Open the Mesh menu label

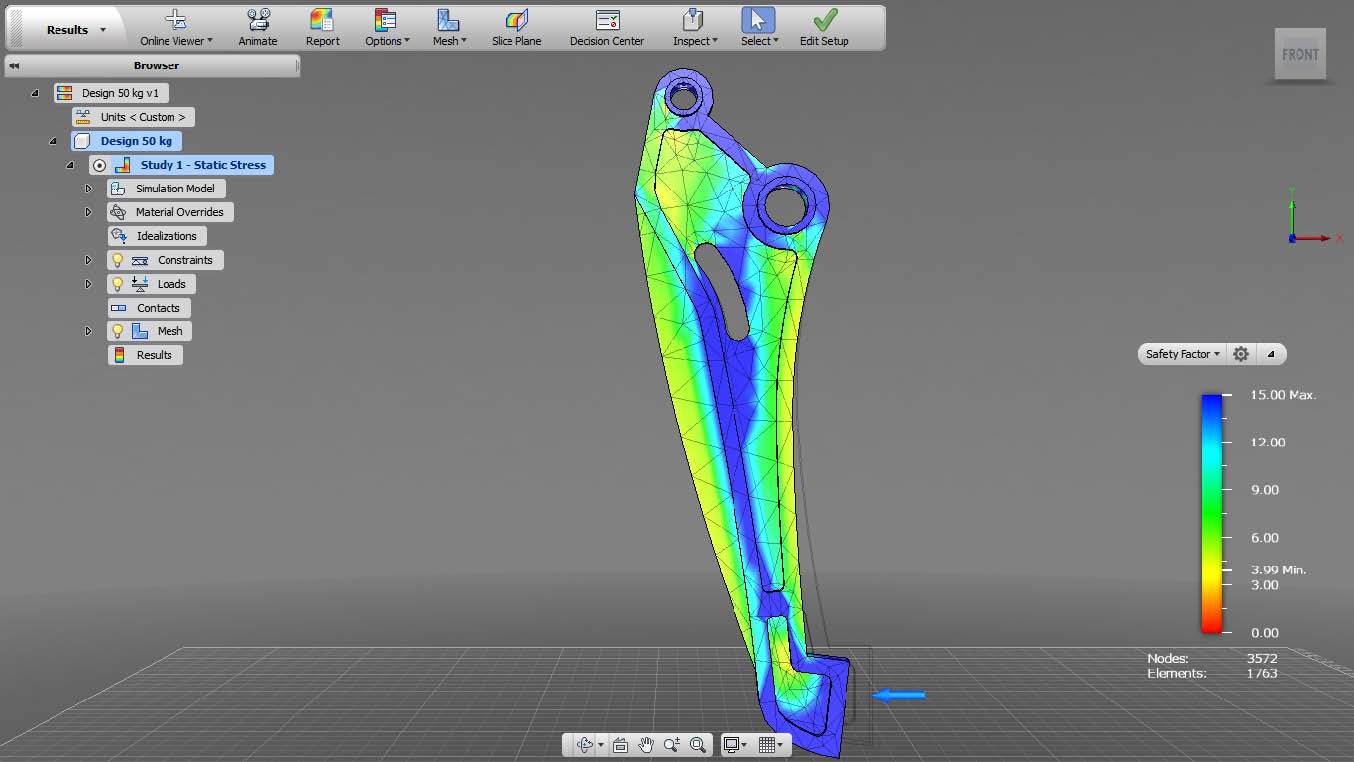click(x=449, y=41)
